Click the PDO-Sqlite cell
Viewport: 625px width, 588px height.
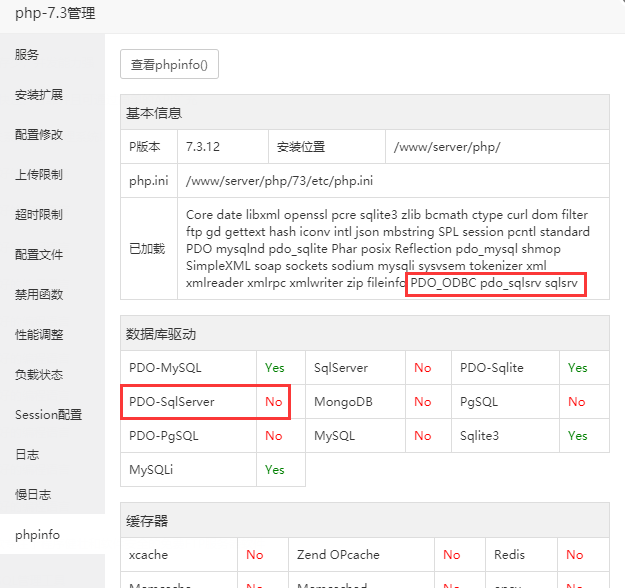pyautogui.click(x=505, y=368)
